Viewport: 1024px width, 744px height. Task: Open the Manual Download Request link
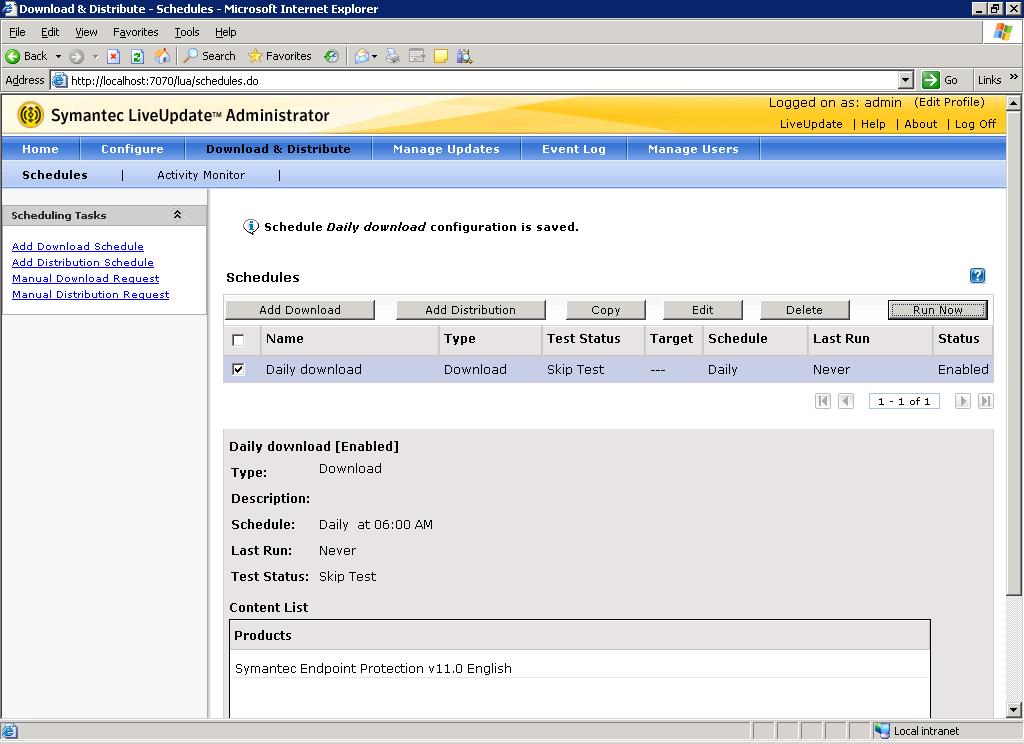pos(86,278)
